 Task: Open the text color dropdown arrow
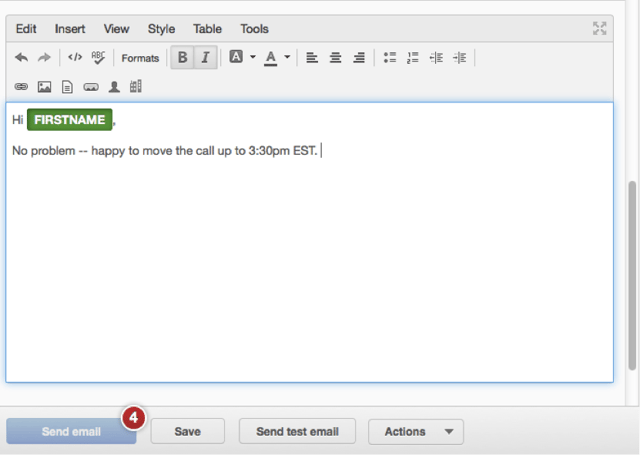tap(287, 57)
